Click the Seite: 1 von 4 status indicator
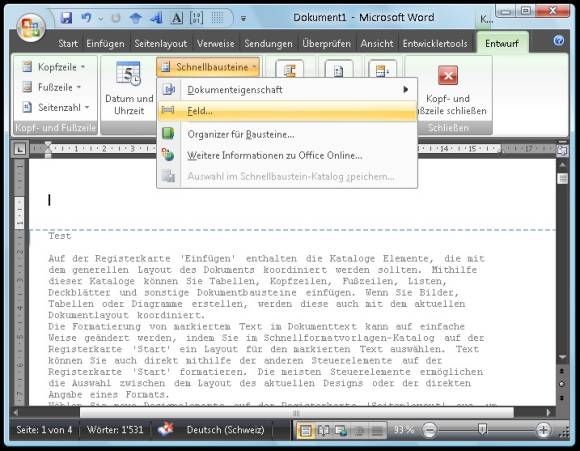This screenshot has height=451, width=580. click(44, 430)
